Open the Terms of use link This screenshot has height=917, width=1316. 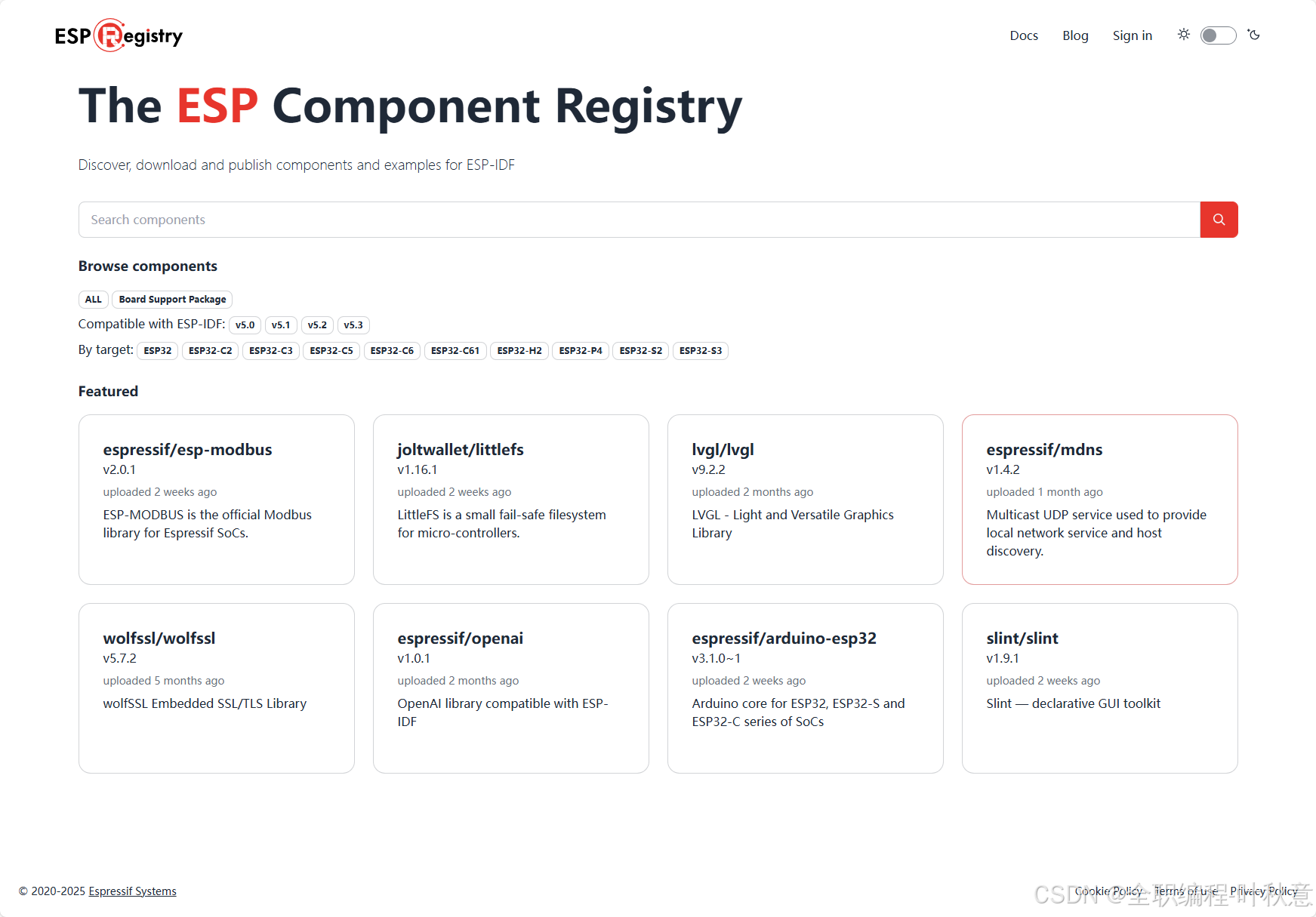pyautogui.click(x=1185, y=891)
